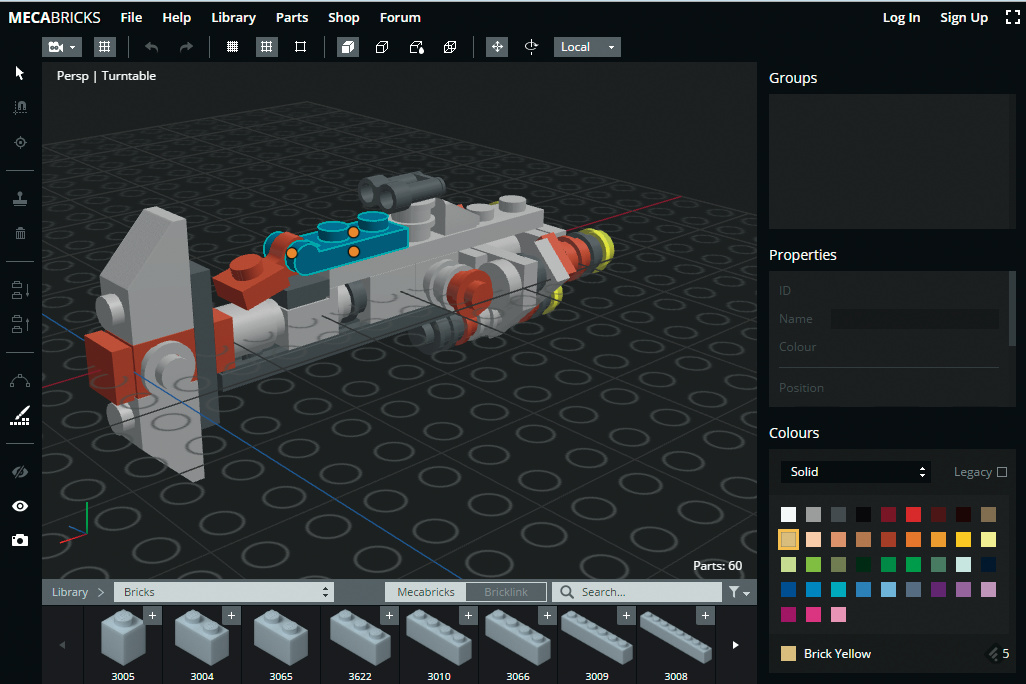
Task: Expand the Bricks category dropdown
Action: [223, 592]
